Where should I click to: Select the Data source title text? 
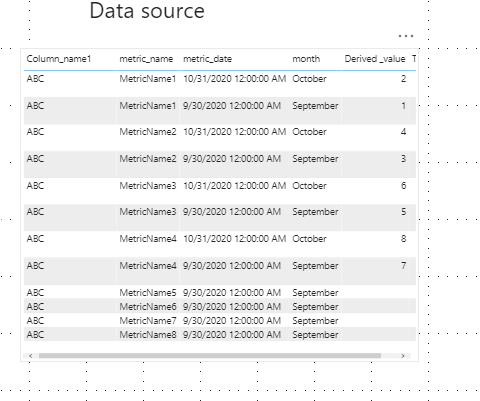[147, 11]
